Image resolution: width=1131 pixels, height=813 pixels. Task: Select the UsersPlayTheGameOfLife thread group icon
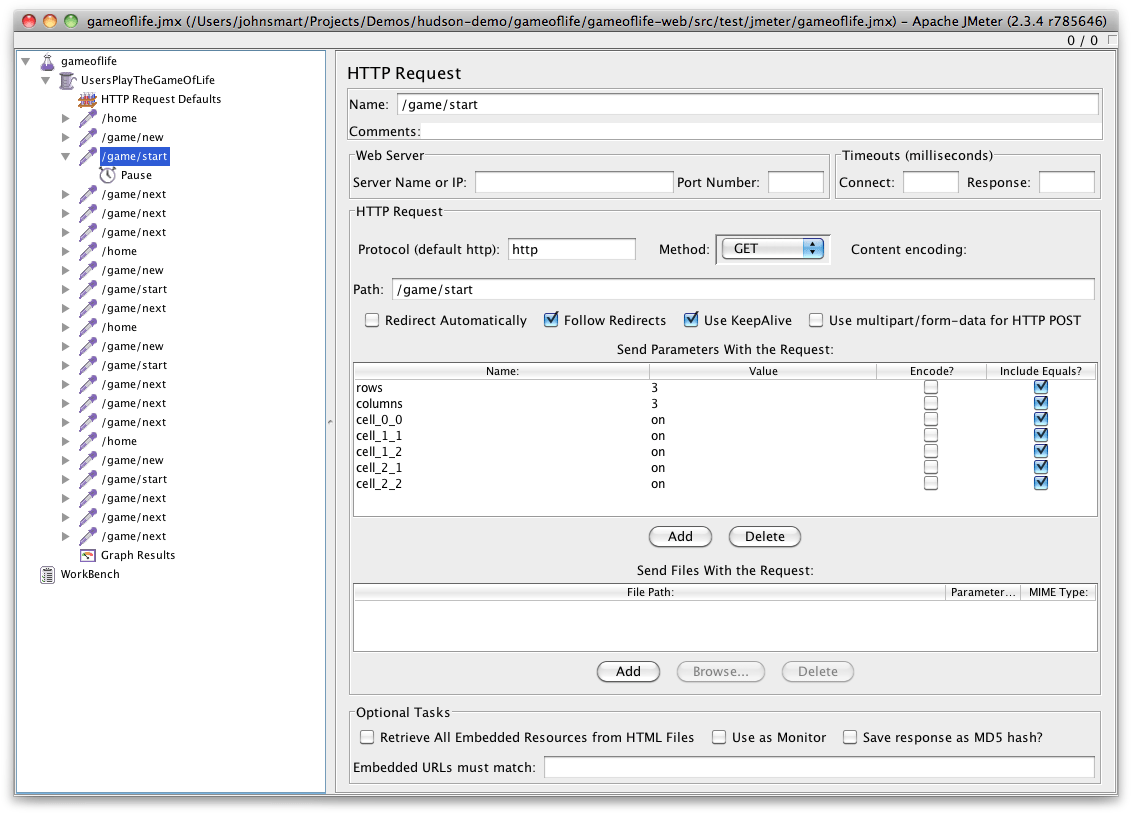click(x=66, y=80)
